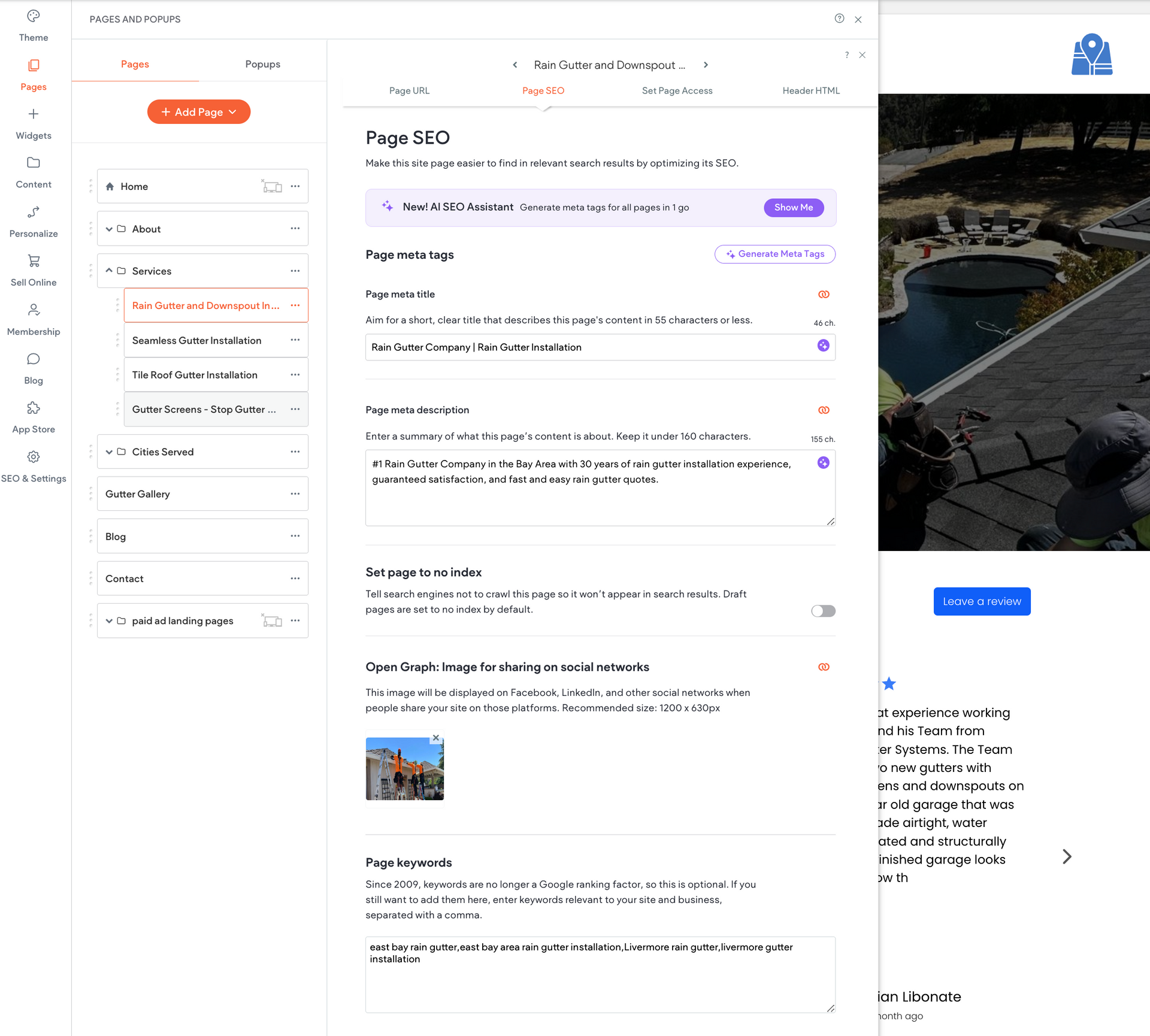Image resolution: width=1150 pixels, height=1036 pixels.
Task: Close the page settings panel
Action: click(x=862, y=55)
